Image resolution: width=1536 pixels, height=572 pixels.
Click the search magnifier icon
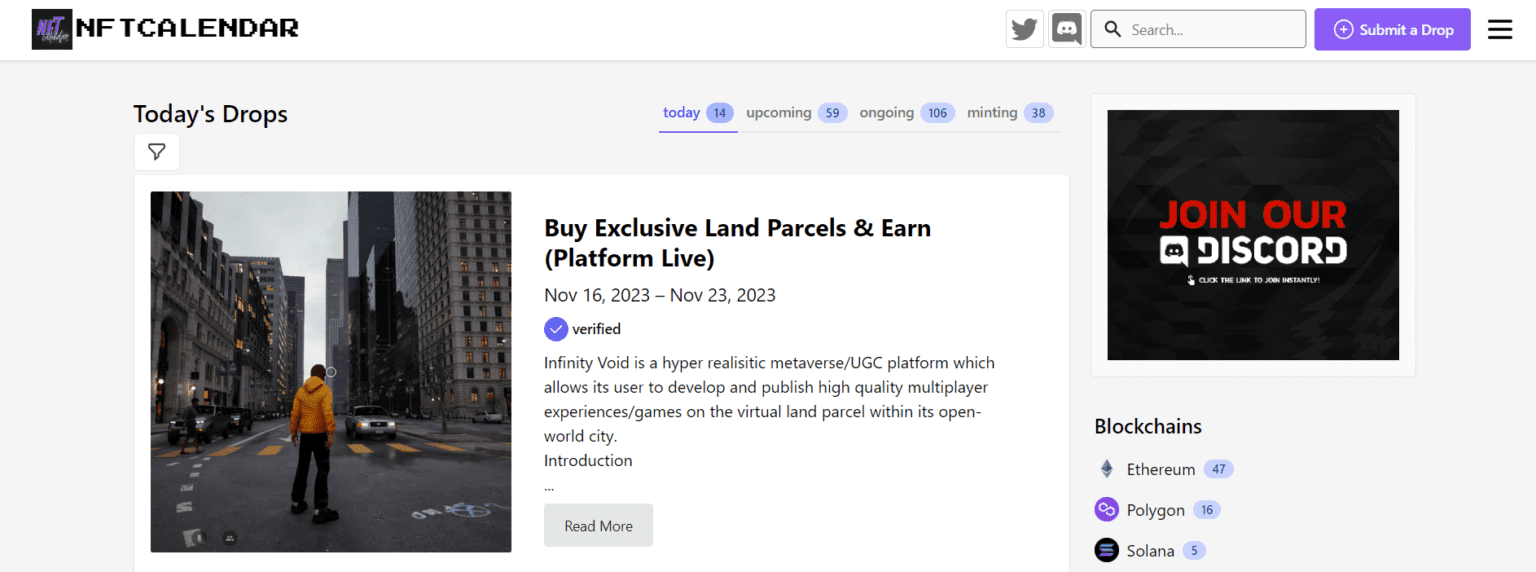(1112, 30)
